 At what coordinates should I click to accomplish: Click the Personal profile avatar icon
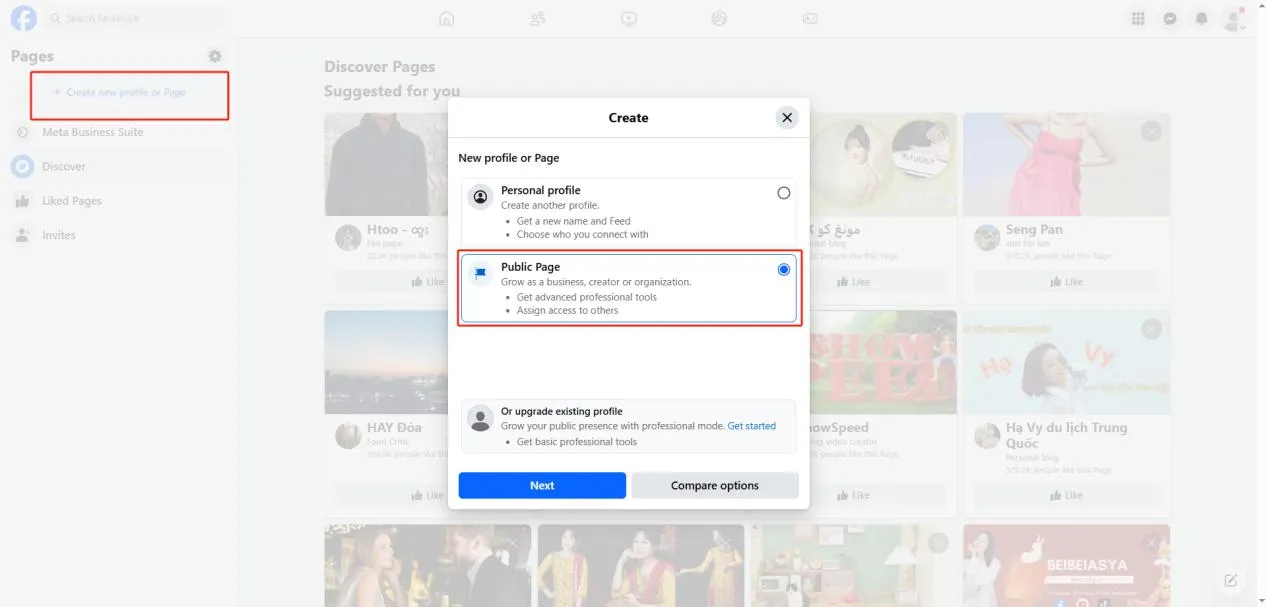[x=481, y=197]
